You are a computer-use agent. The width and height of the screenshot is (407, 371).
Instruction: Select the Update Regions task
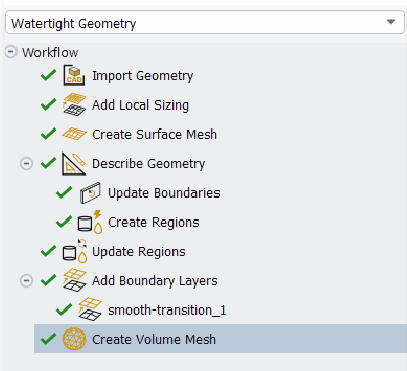pyautogui.click(x=139, y=252)
